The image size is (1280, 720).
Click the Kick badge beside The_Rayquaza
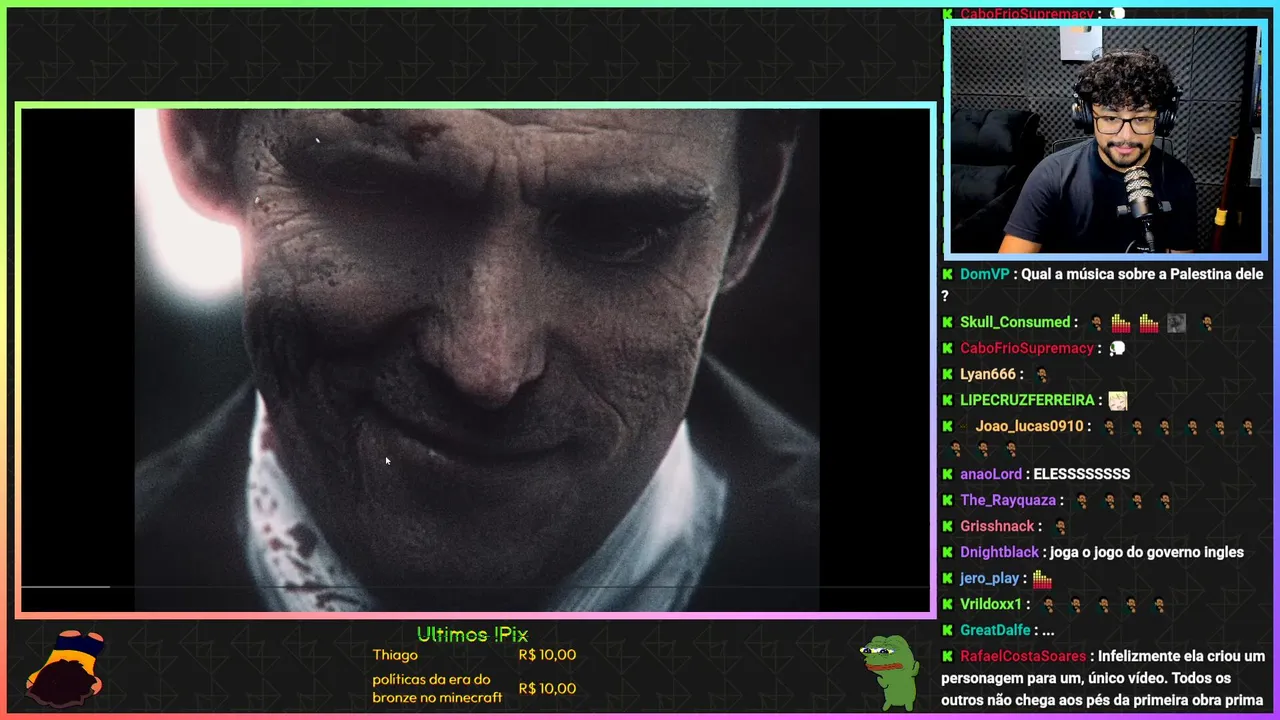click(x=947, y=500)
